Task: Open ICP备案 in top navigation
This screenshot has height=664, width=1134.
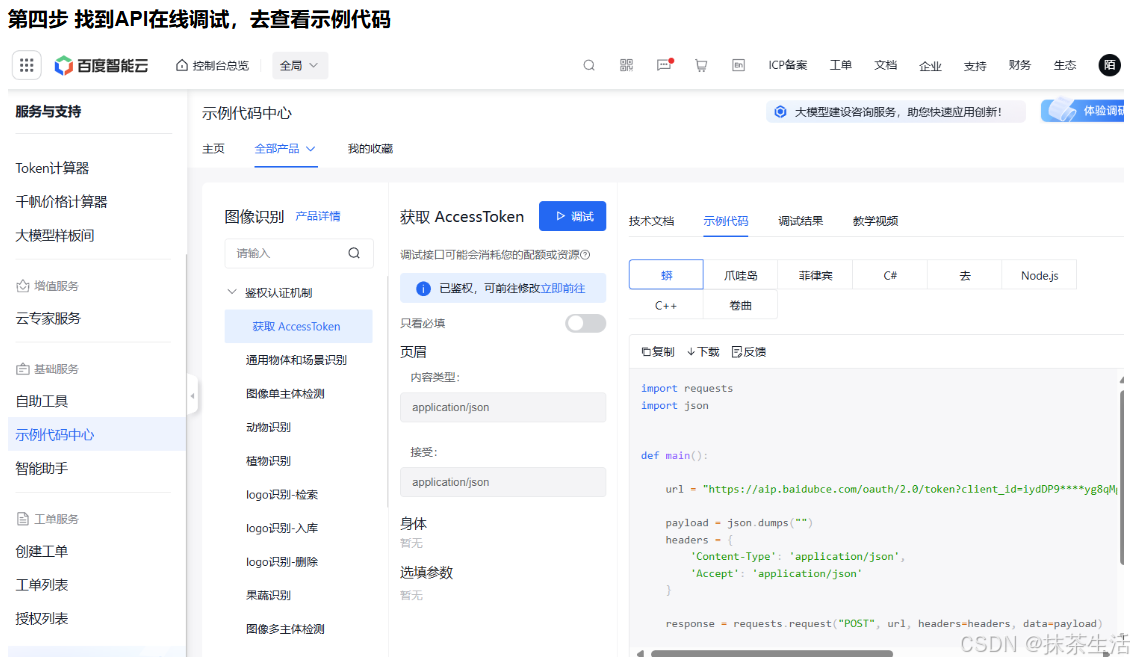Action: pyautogui.click(x=788, y=65)
